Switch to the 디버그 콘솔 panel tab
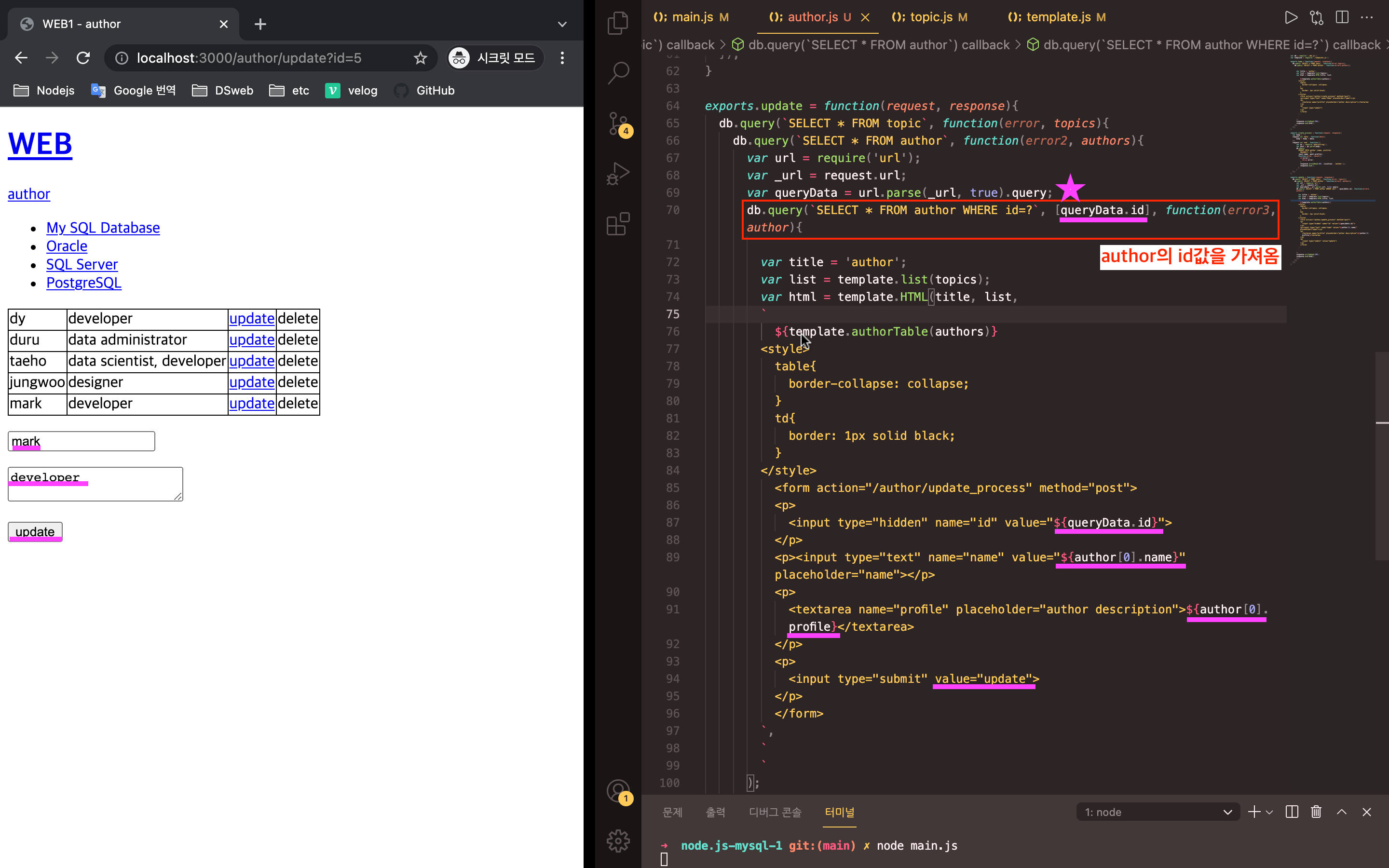 coord(774,812)
